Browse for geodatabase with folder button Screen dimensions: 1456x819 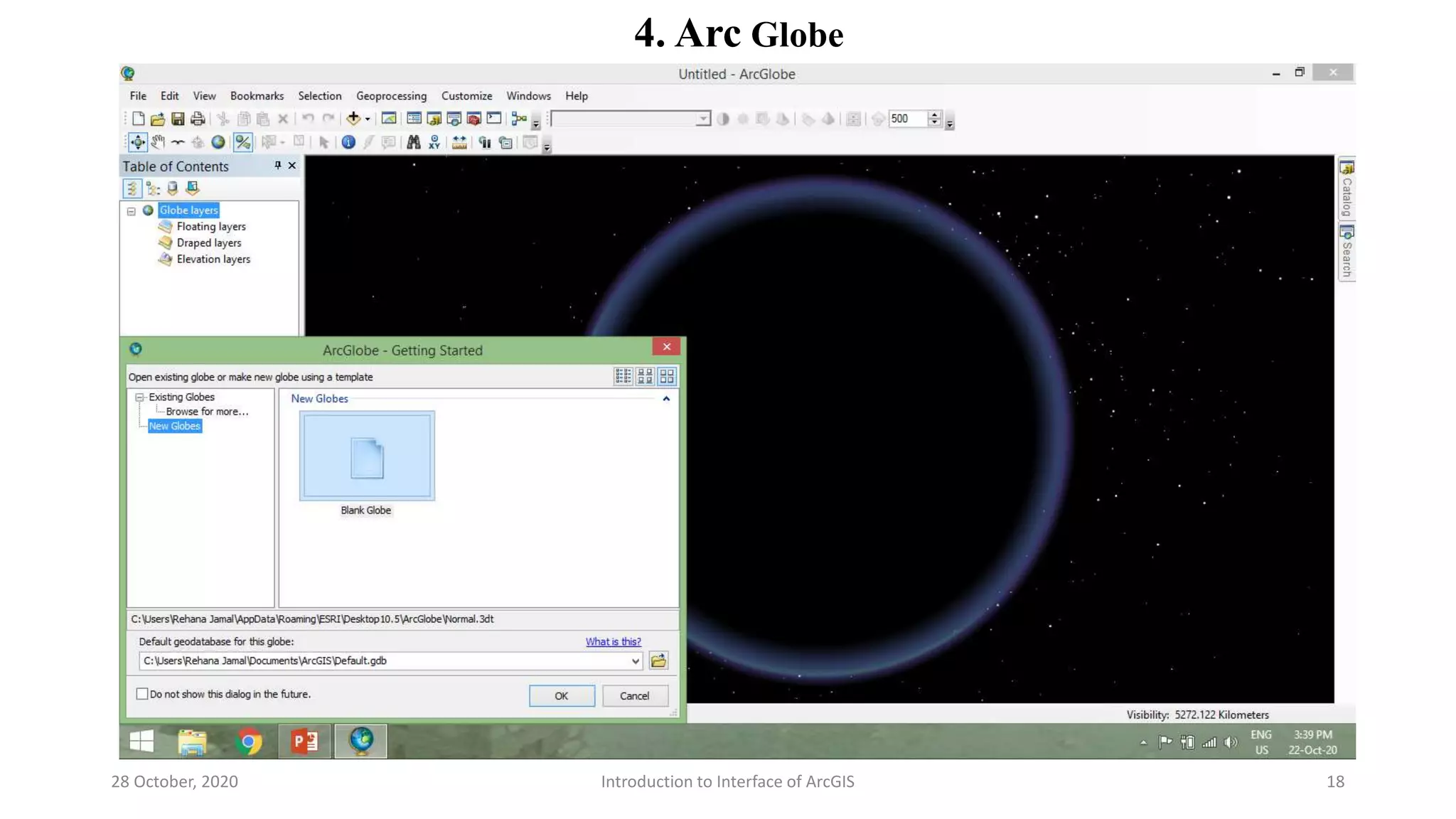[658, 660]
